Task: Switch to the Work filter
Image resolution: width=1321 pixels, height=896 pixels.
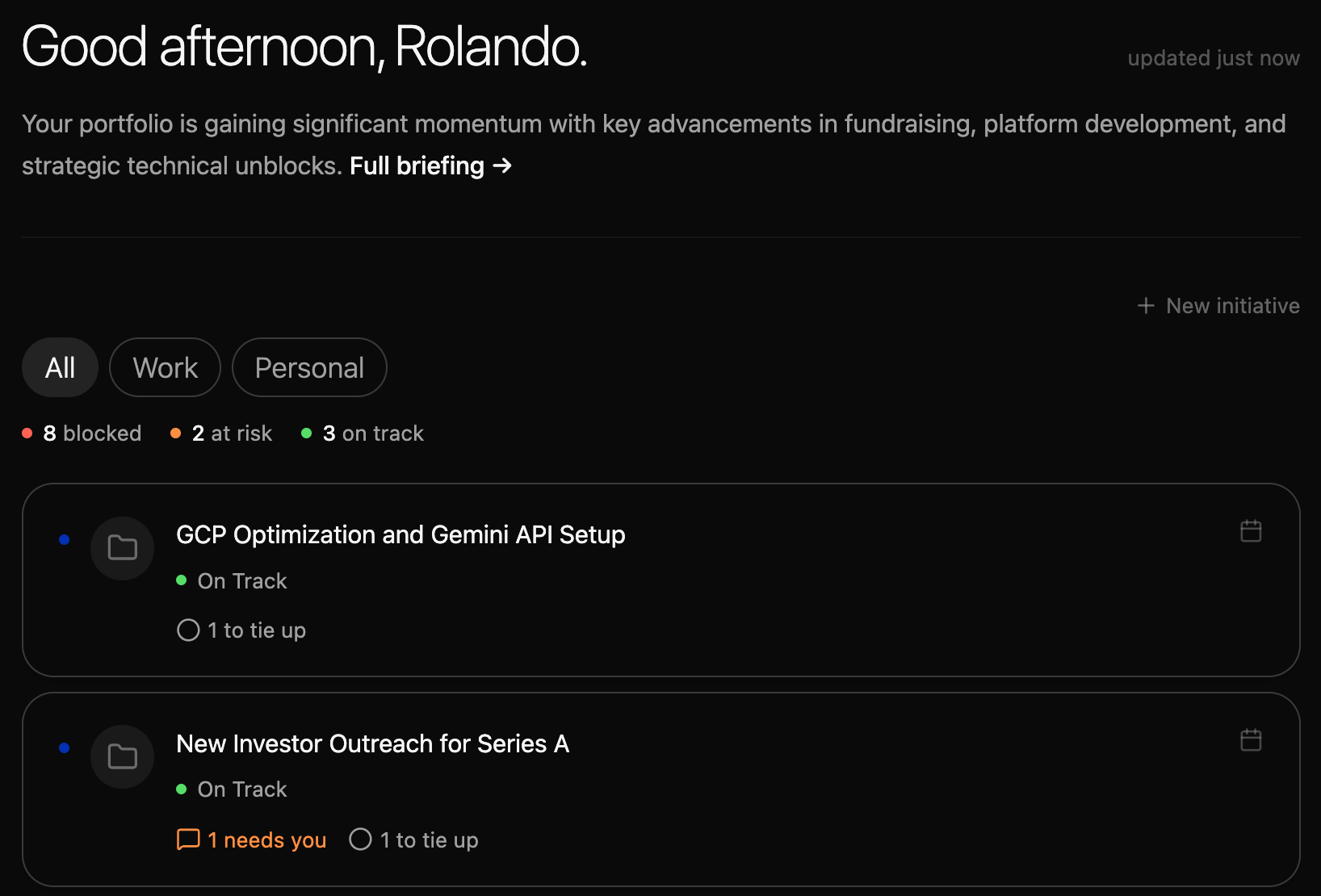Action: (x=166, y=367)
